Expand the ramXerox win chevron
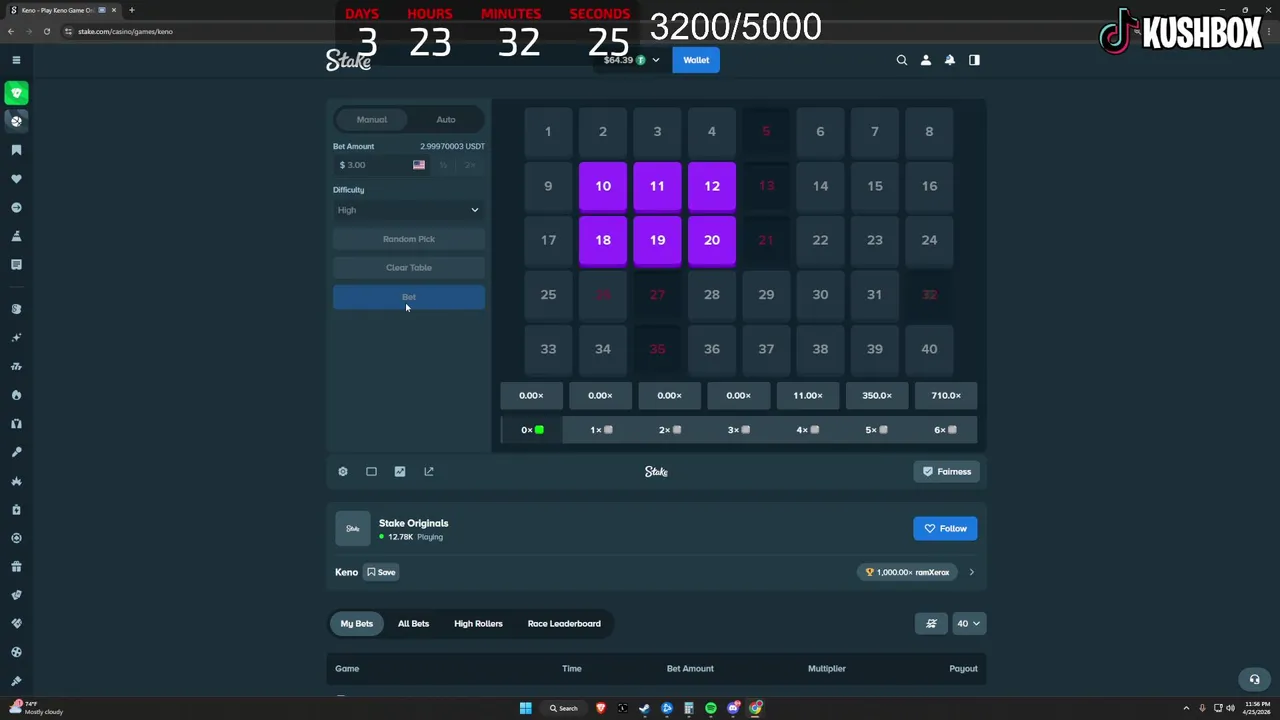 [x=971, y=573]
